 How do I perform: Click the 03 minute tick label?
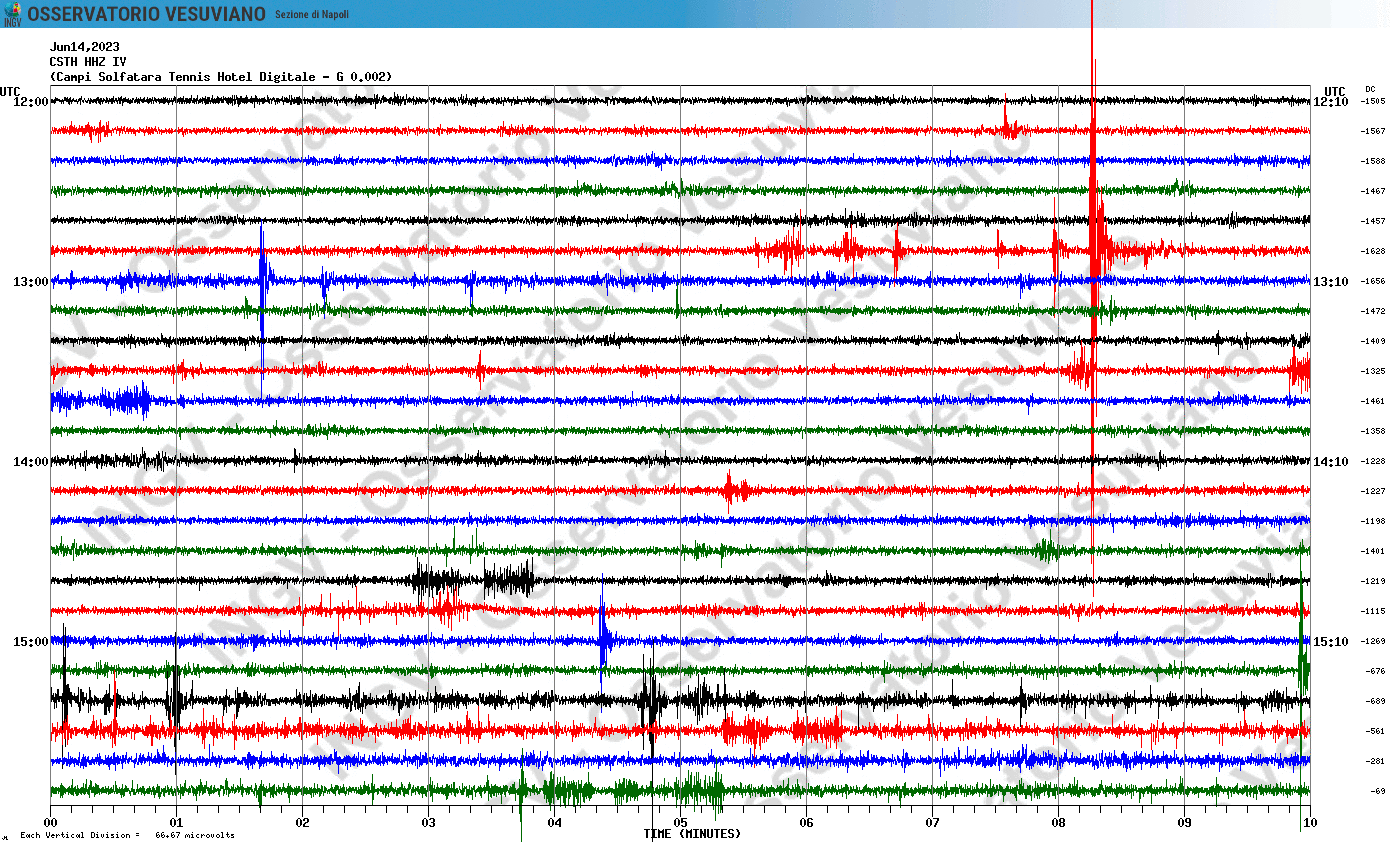pos(428,823)
